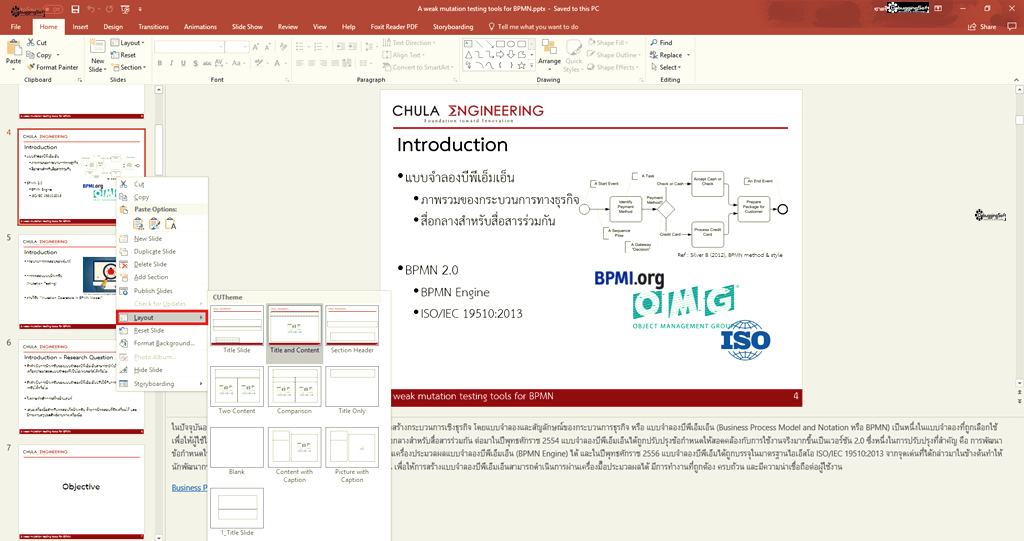This screenshot has width=1024, height=541.
Task: Select slide 6 thumbnail in slide panel
Action: click(x=81, y=387)
